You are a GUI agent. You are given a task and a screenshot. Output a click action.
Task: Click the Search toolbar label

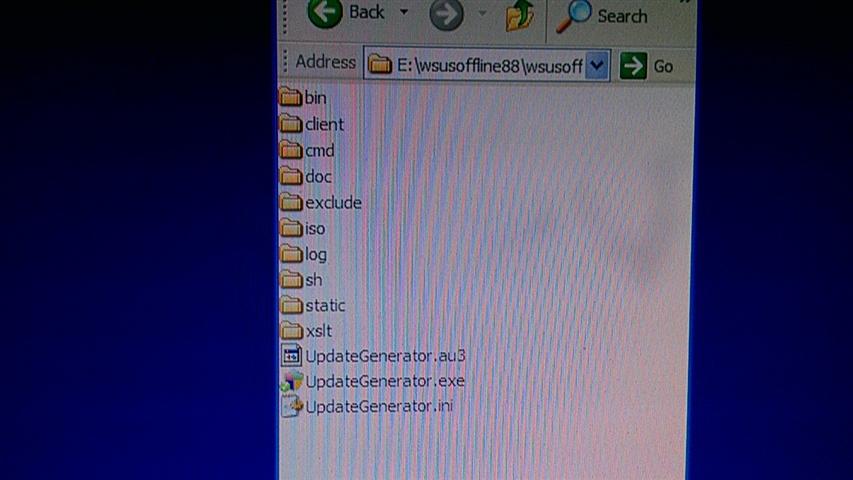click(622, 16)
